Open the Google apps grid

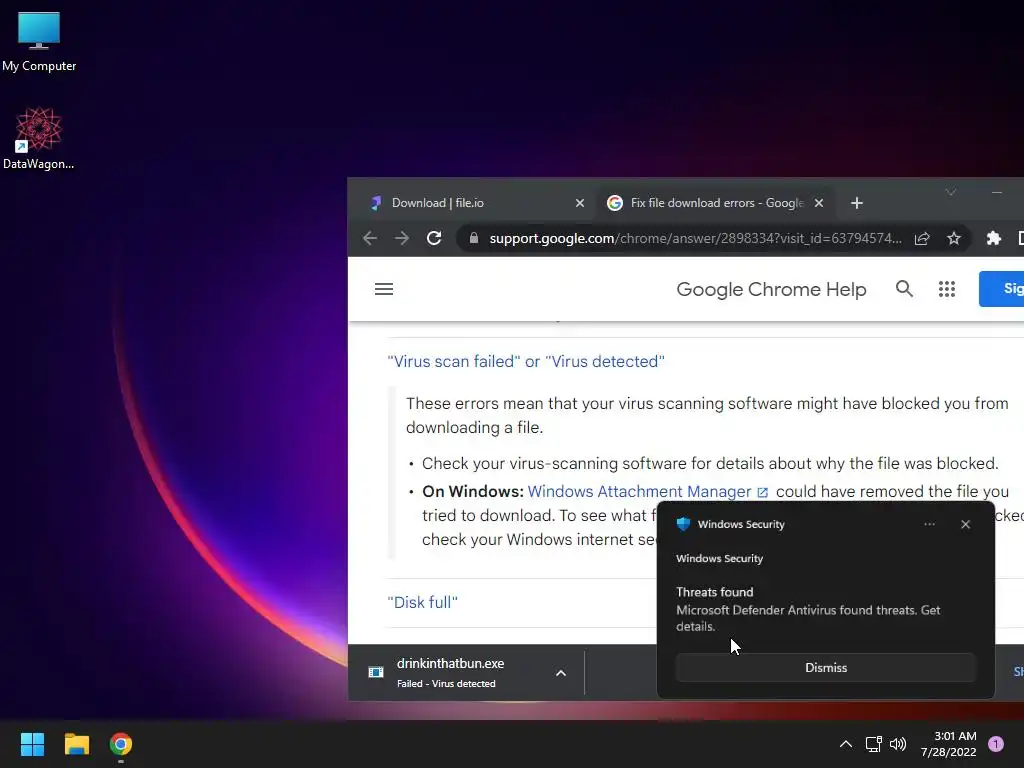click(x=947, y=289)
